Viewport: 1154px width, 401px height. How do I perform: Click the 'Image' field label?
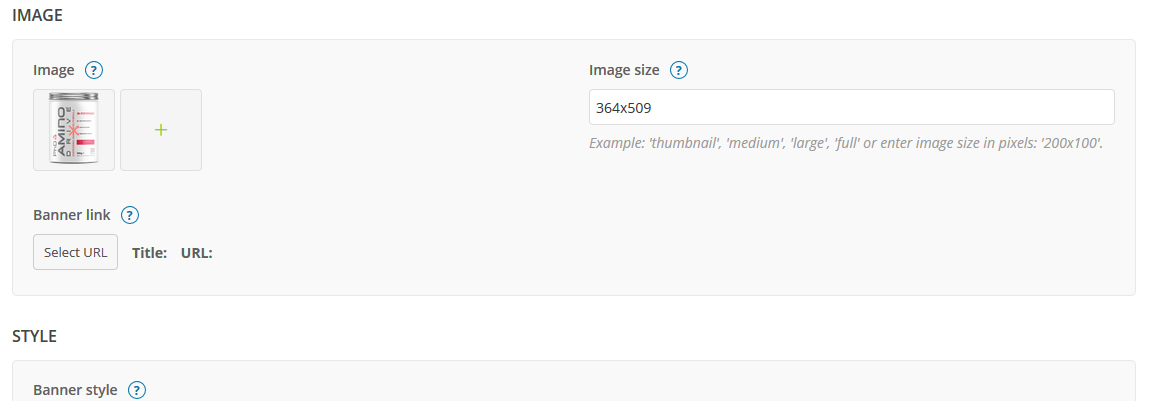[x=54, y=70]
